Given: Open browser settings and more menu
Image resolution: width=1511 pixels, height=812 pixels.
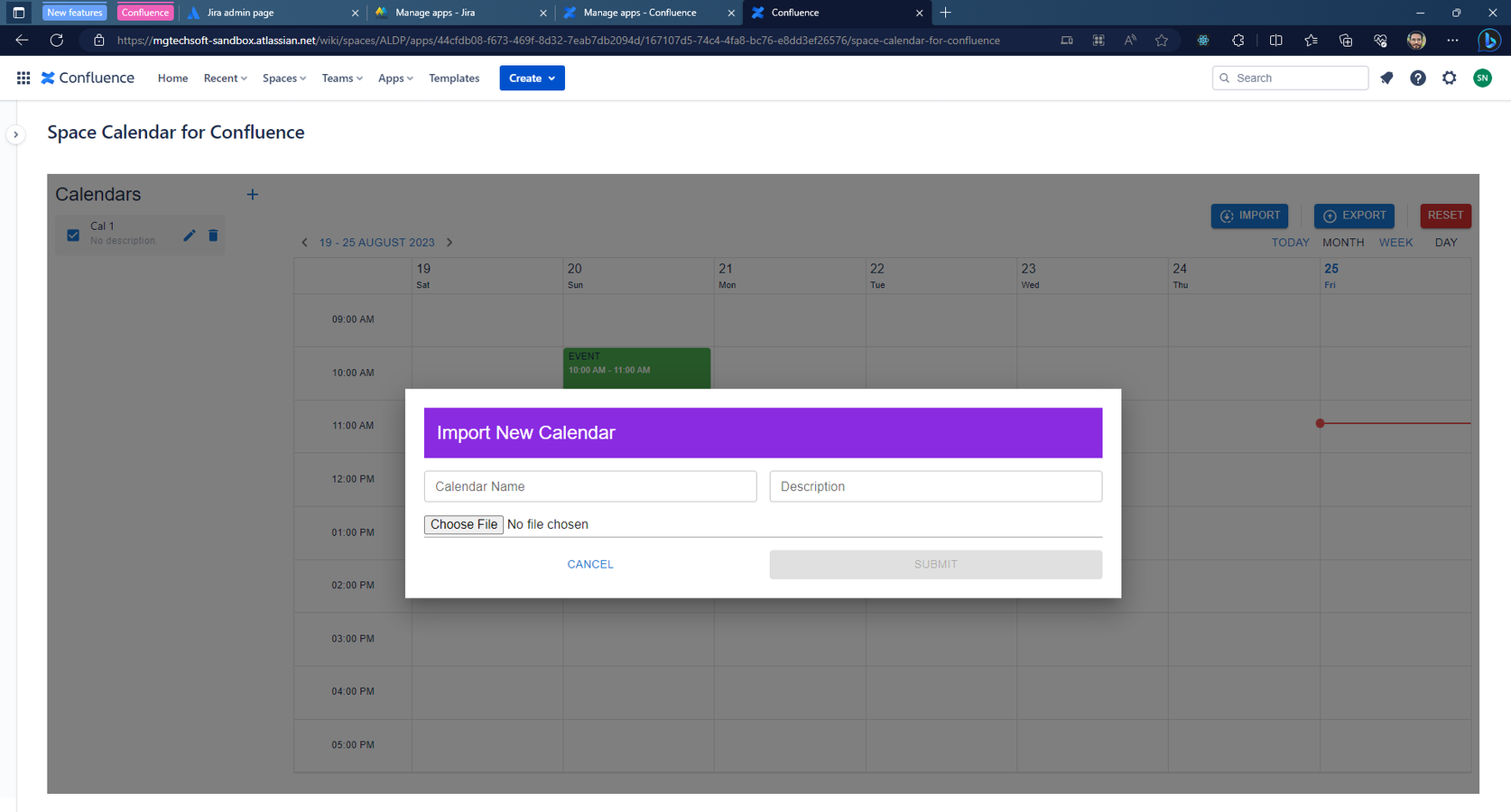Looking at the screenshot, I should (1452, 41).
